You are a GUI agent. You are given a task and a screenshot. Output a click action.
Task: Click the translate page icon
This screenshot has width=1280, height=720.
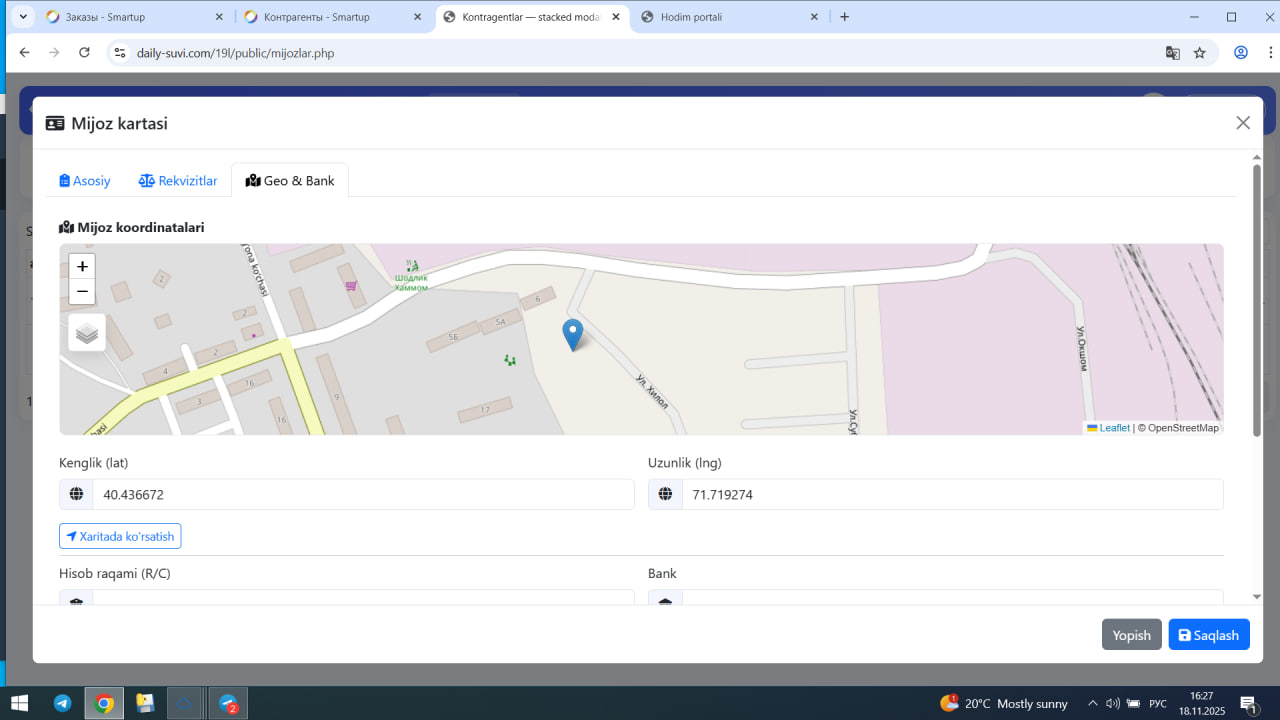click(x=1173, y=53)
